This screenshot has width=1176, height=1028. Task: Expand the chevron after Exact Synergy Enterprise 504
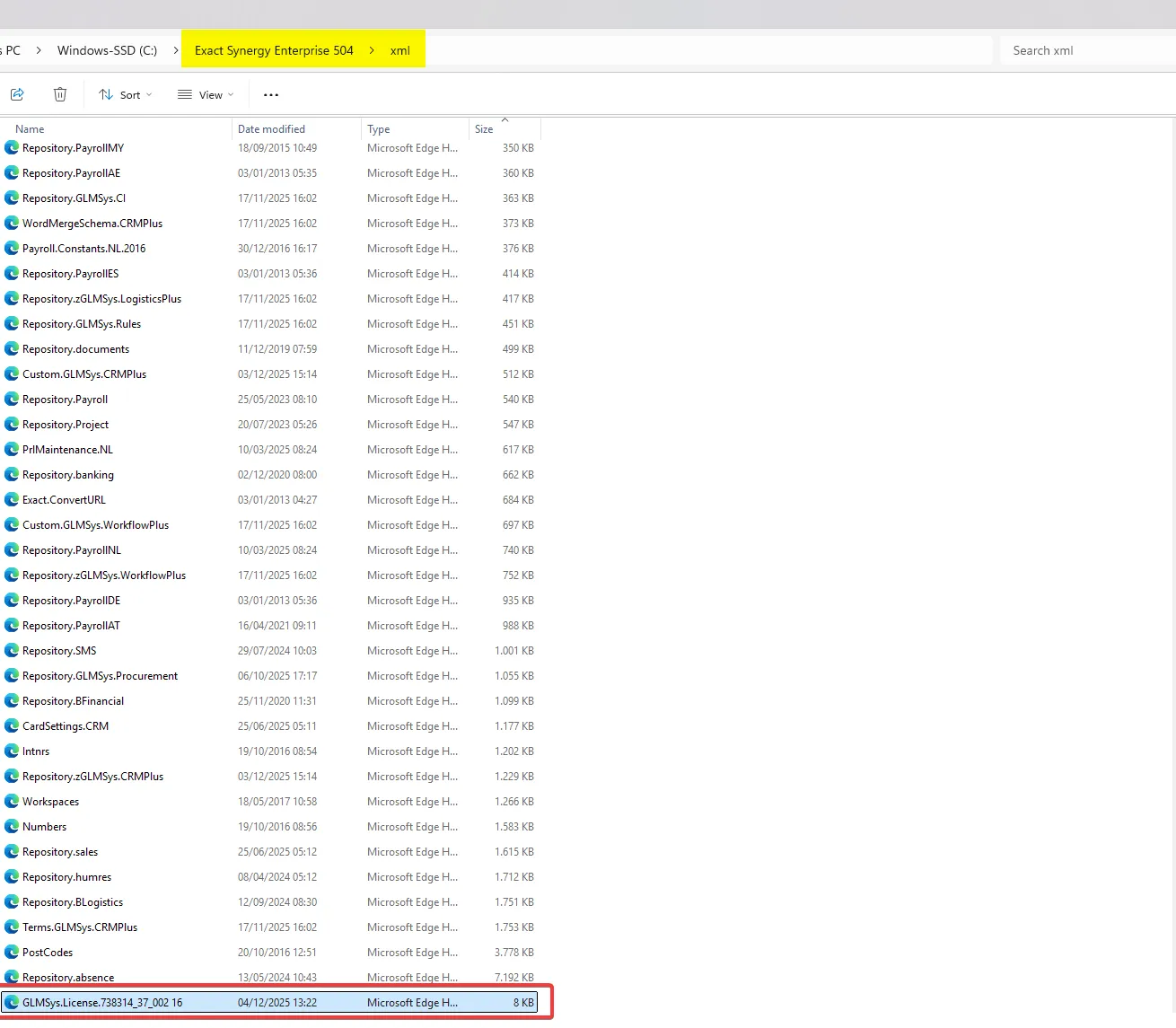pos(372,50)
